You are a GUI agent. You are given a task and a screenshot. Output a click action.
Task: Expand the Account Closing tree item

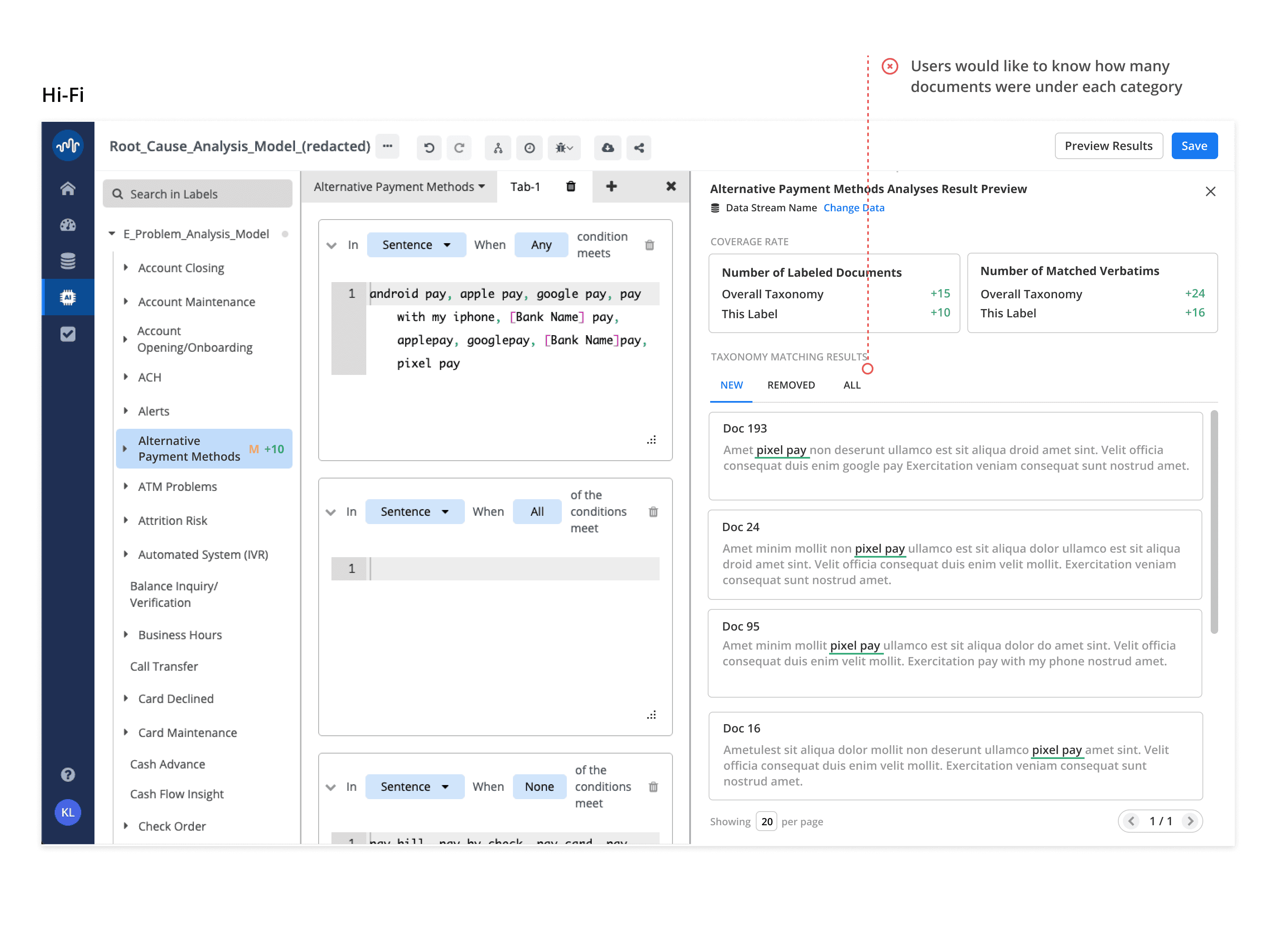click(x=126, y=267)
